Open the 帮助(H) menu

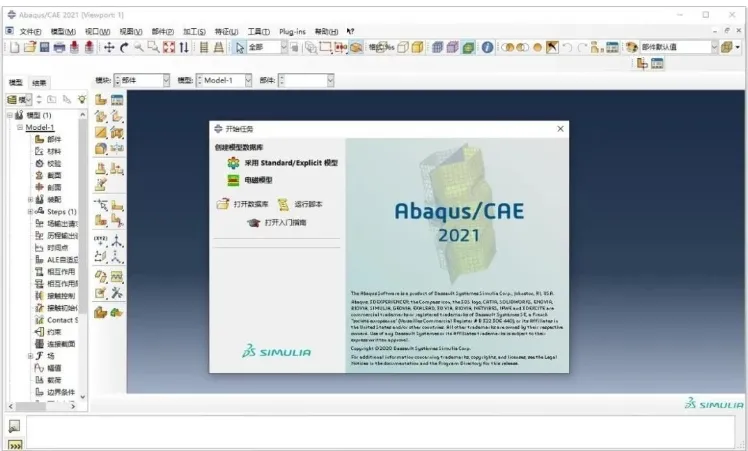[326, 31]
